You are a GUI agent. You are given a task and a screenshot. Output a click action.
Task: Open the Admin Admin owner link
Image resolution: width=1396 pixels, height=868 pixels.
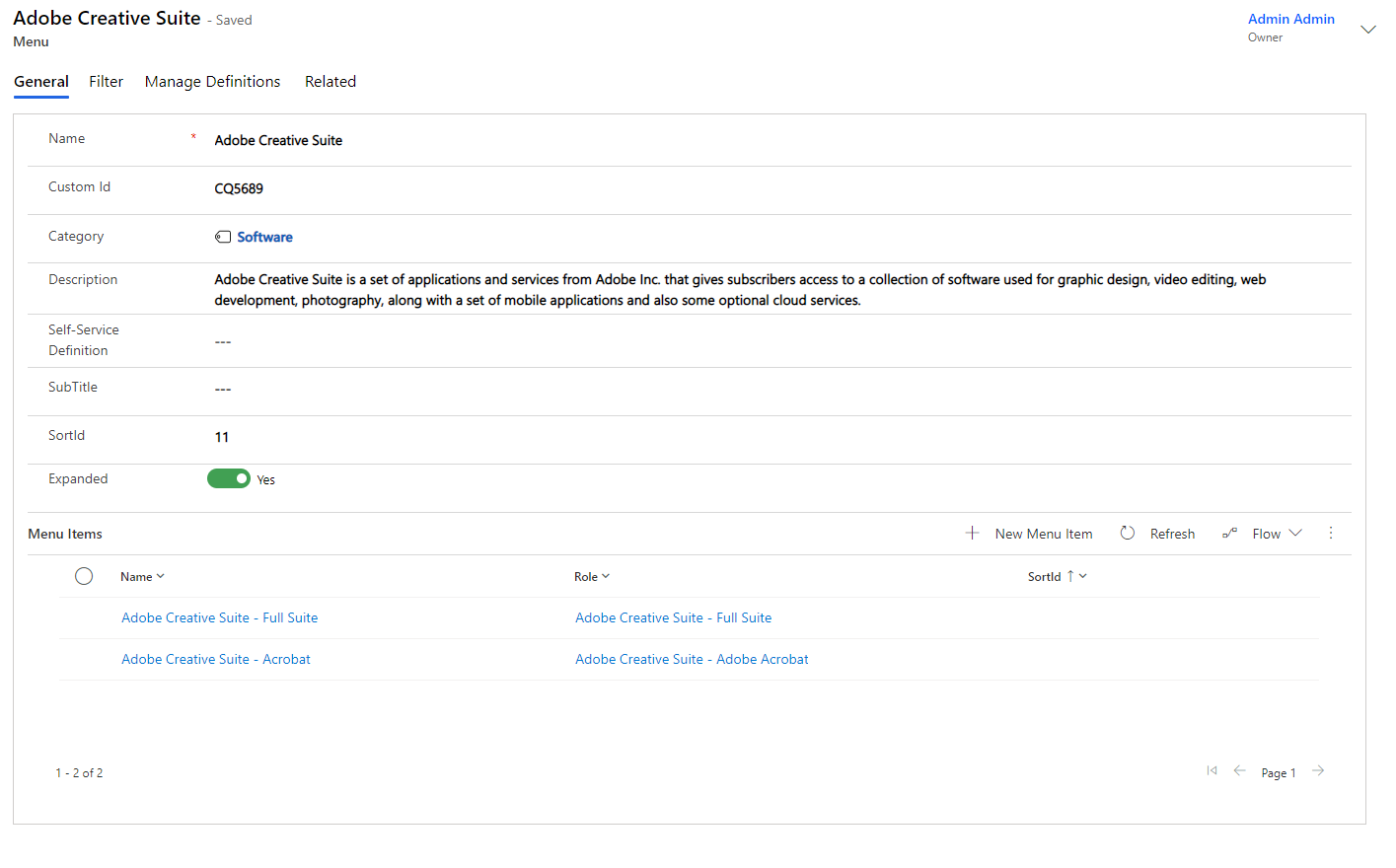click(x=1290, y=19)
